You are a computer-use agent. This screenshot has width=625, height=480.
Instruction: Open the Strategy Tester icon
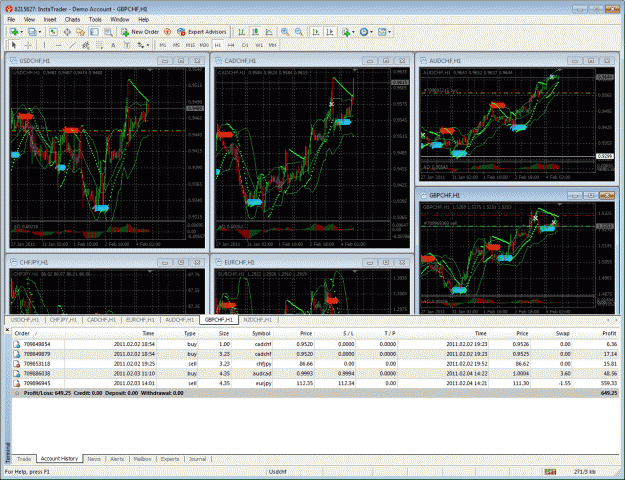point(108,32)
